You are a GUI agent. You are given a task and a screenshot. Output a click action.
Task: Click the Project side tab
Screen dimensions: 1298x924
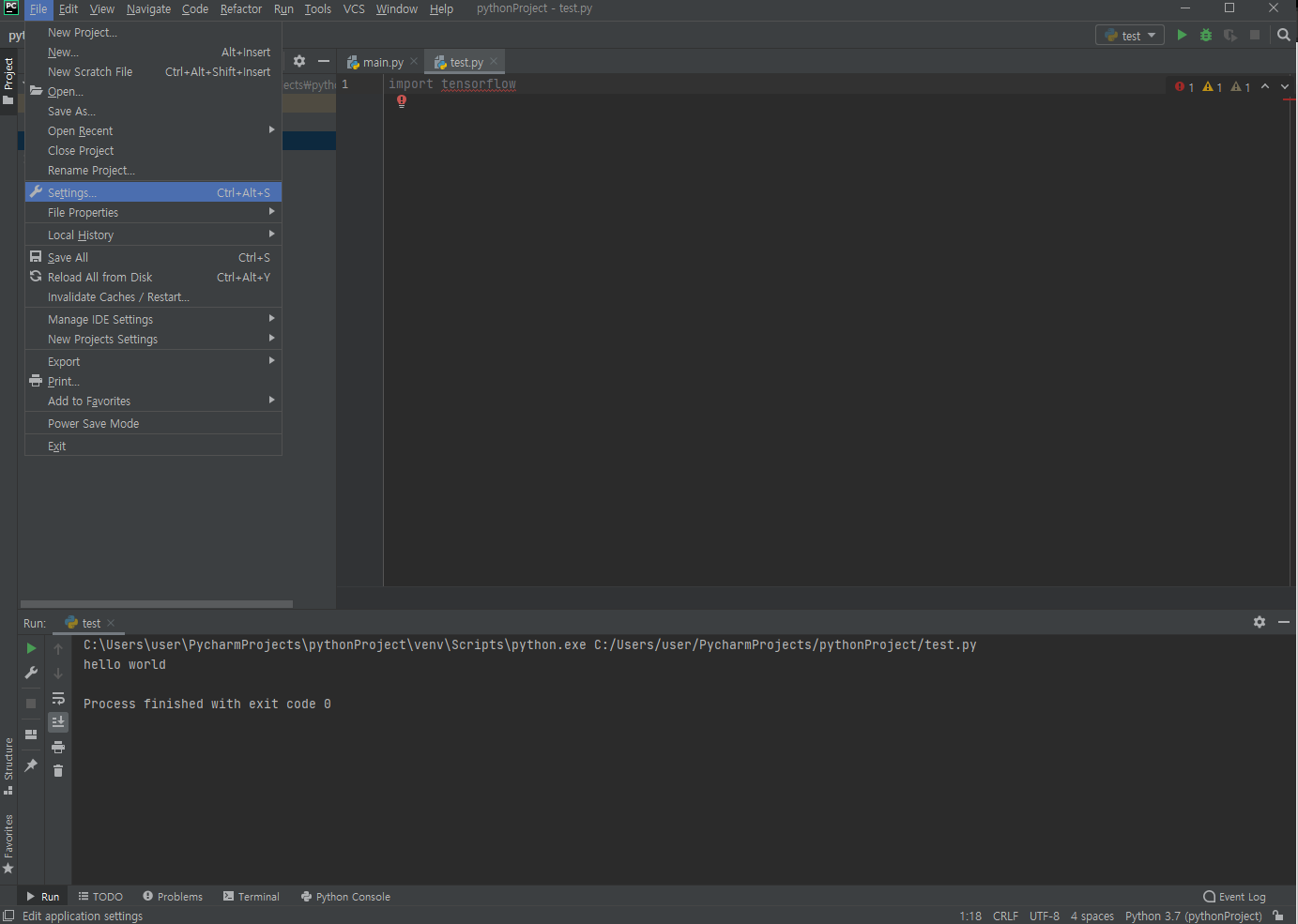pos(8,81)
